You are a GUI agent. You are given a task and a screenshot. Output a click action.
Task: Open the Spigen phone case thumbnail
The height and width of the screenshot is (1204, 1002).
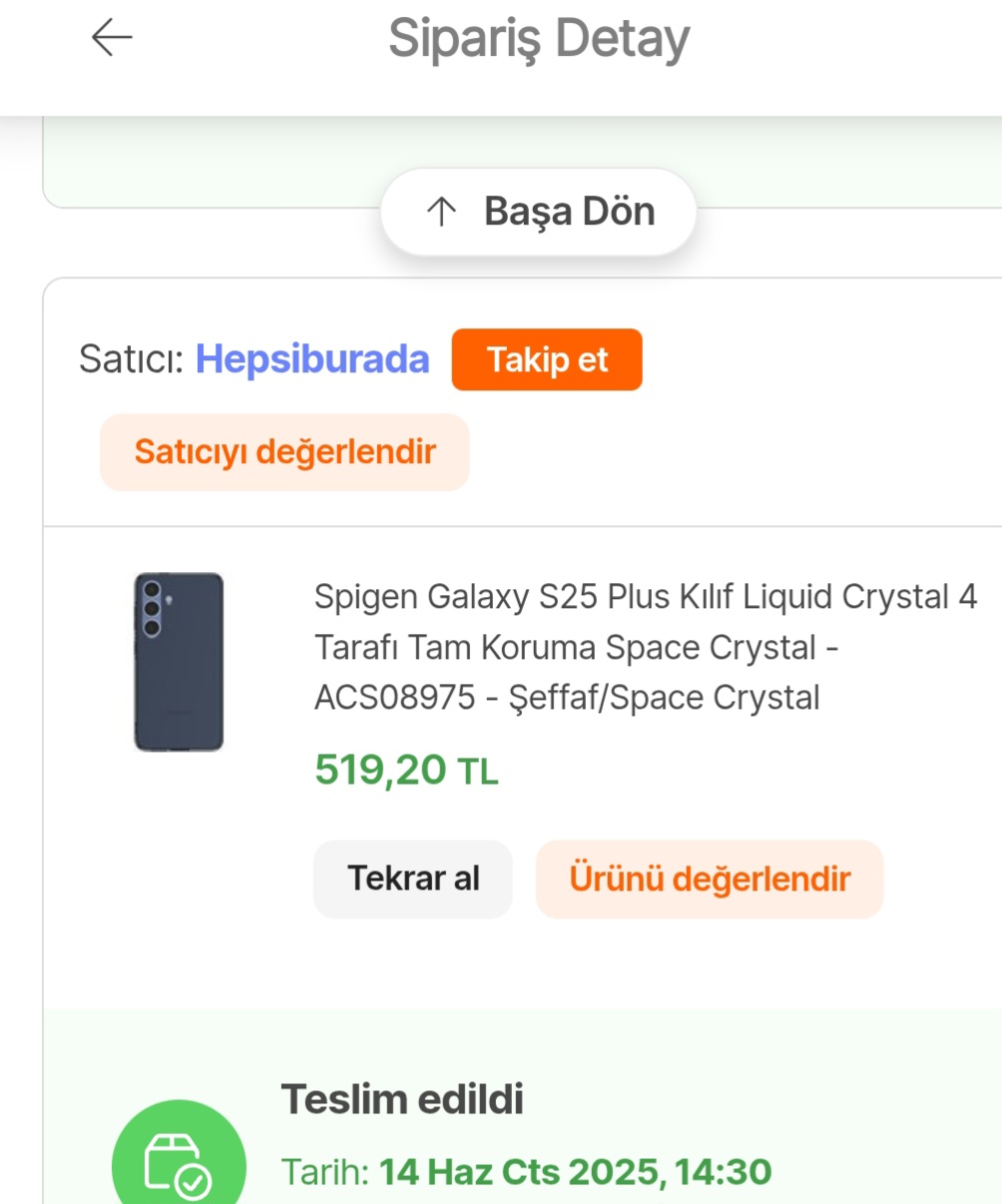179,662
